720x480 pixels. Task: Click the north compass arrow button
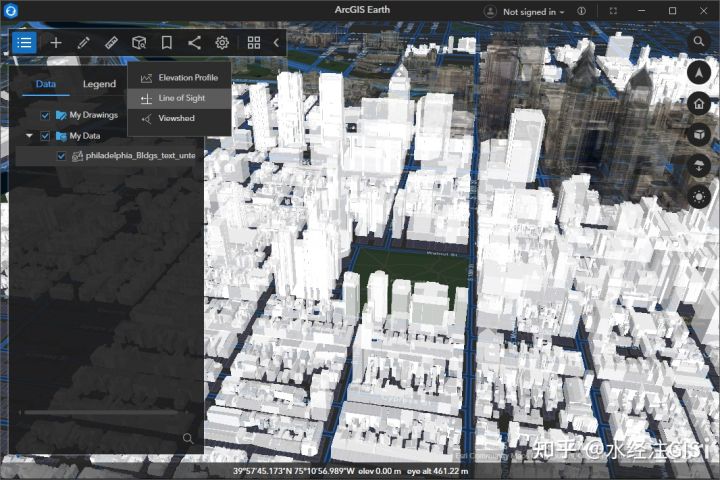pyautogui.click(x=699, y=73)
